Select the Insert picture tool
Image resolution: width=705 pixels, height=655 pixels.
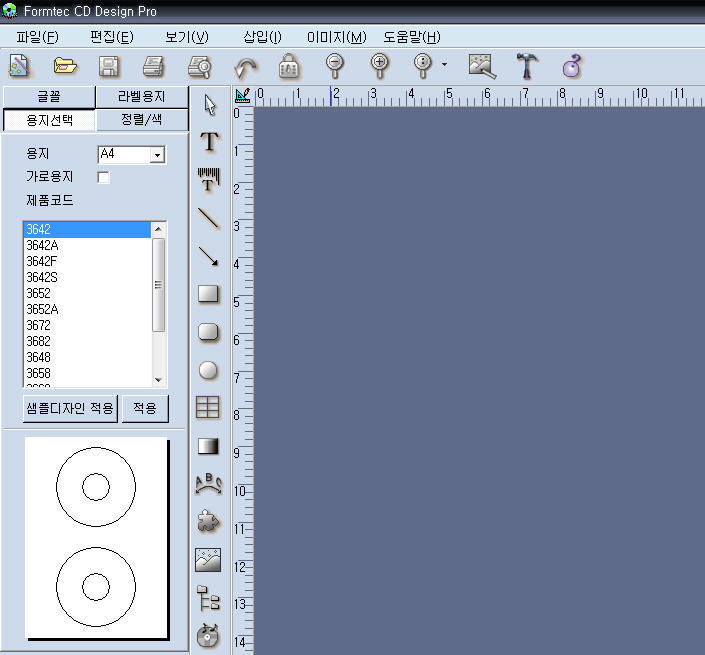pyautogui.click(x=208, y=560)
